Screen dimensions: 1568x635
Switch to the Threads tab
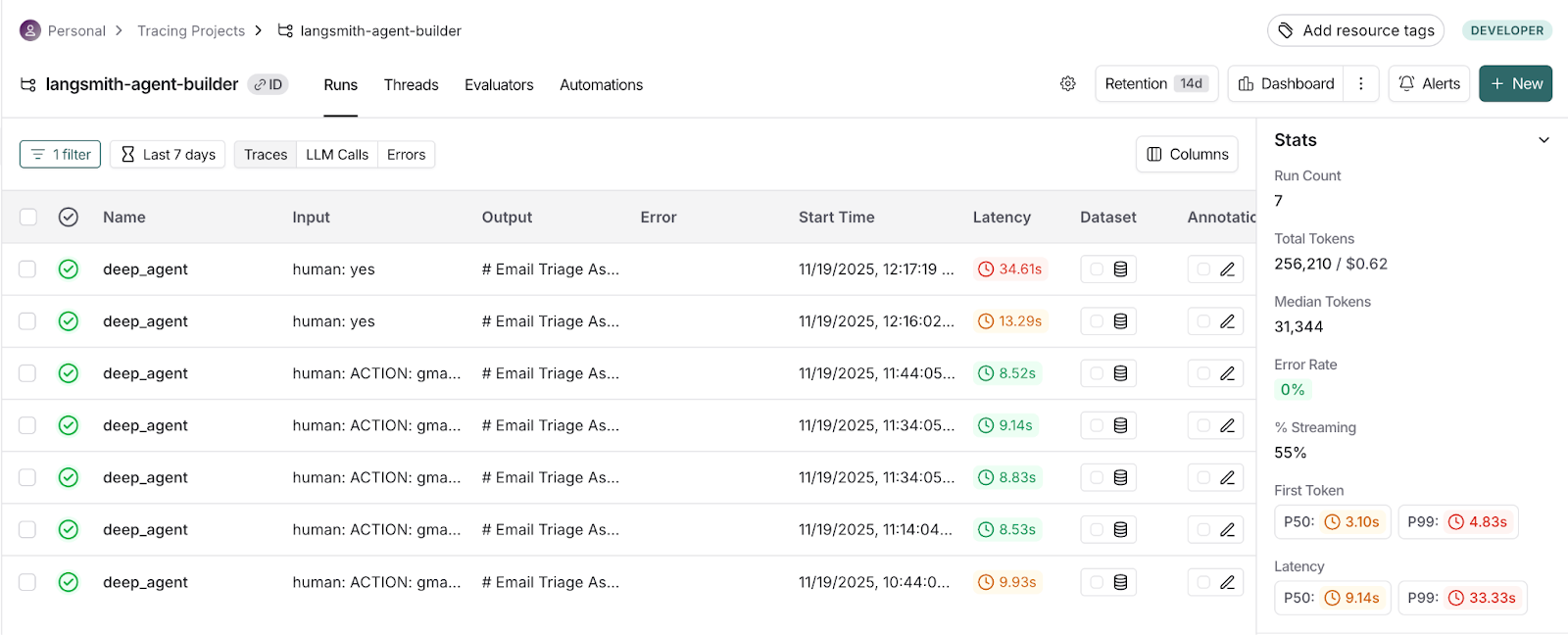[x=411, y=85]
